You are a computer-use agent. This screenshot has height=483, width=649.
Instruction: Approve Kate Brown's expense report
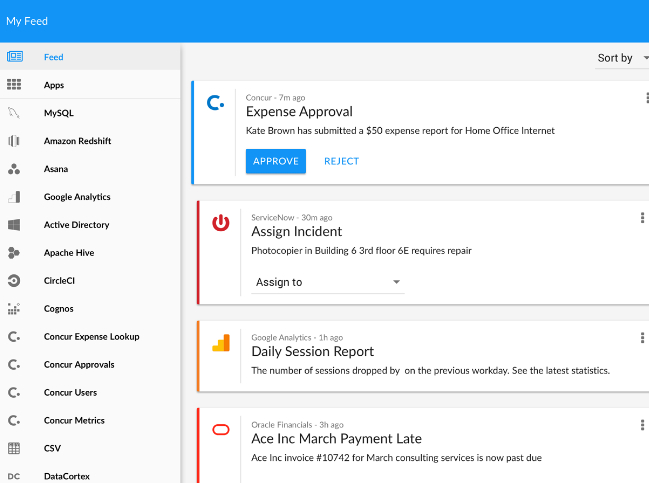click(x=276, y=161)
